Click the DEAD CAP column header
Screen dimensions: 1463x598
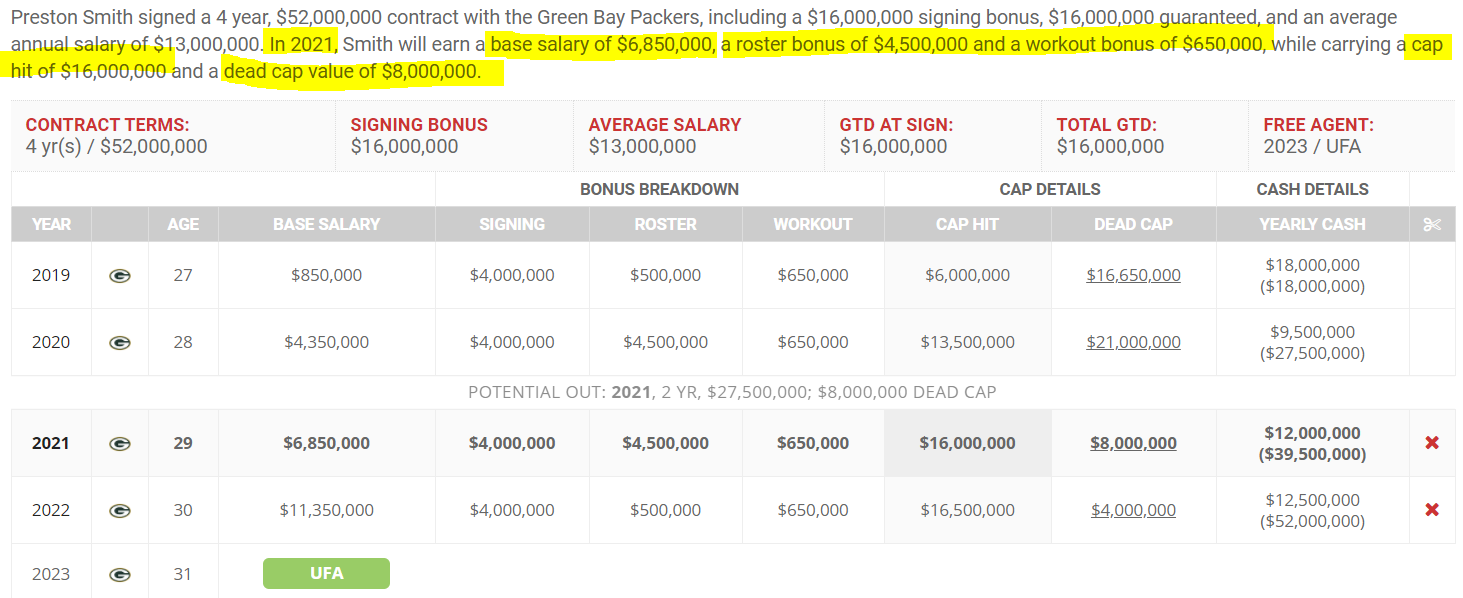[1133, 224]
